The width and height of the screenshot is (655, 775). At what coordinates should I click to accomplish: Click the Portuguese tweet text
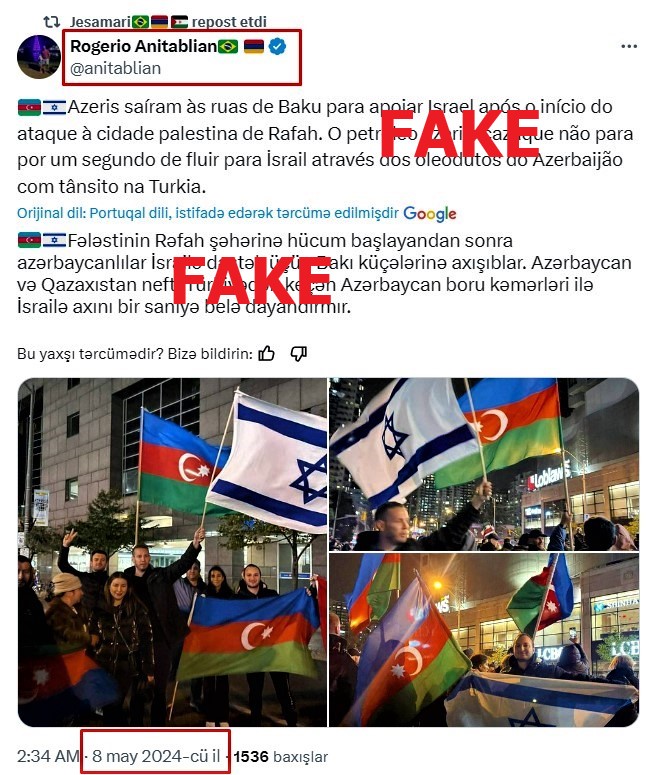pos(325,147)
